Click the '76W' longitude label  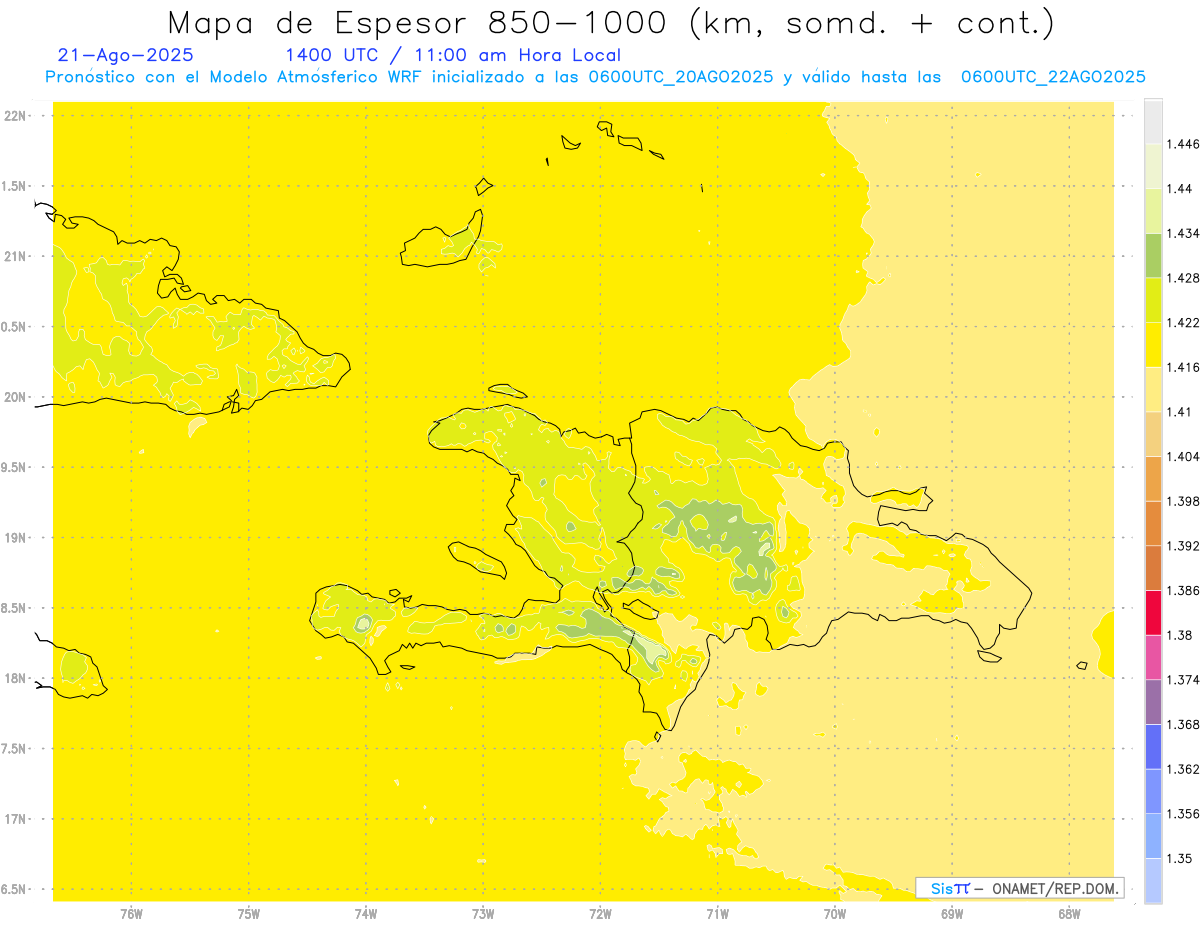point(131,913)
